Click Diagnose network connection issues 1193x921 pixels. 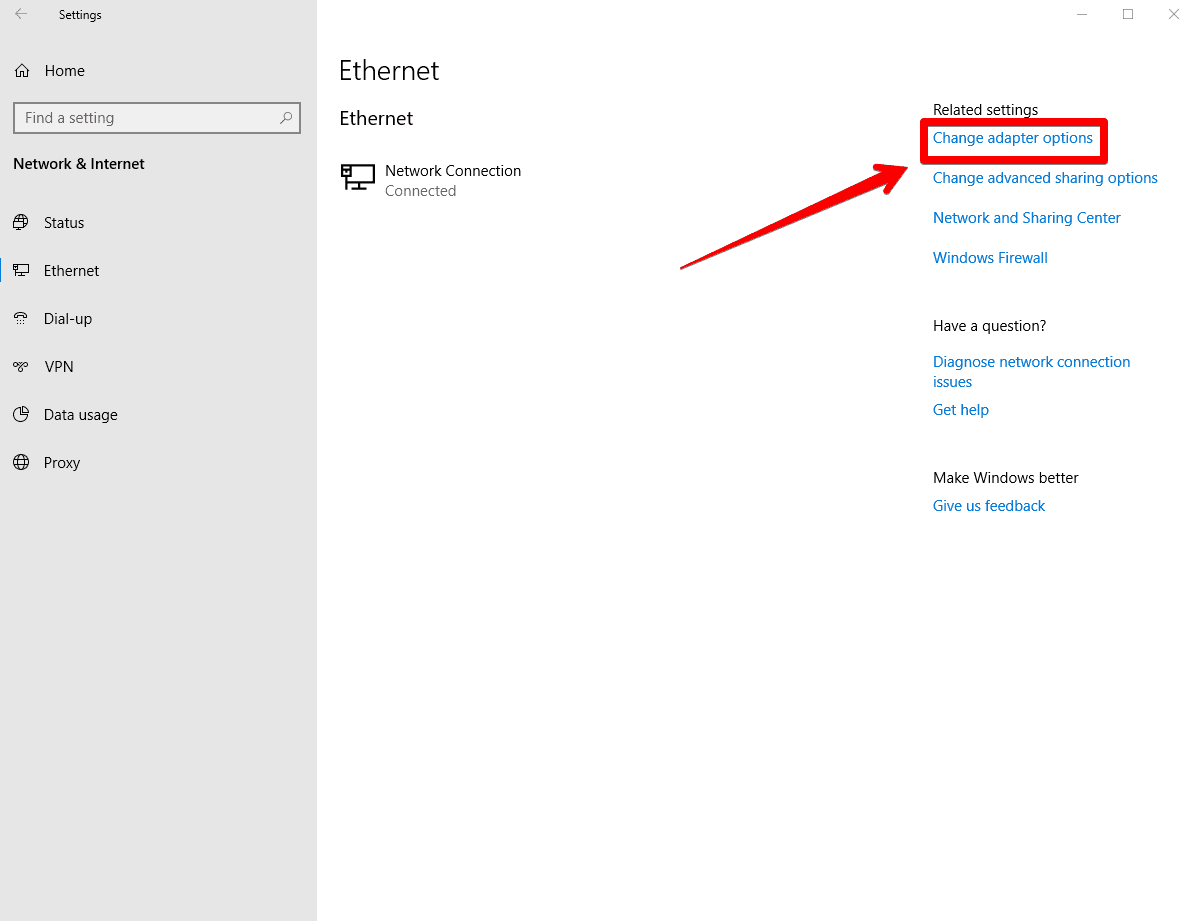point(1031,371)
